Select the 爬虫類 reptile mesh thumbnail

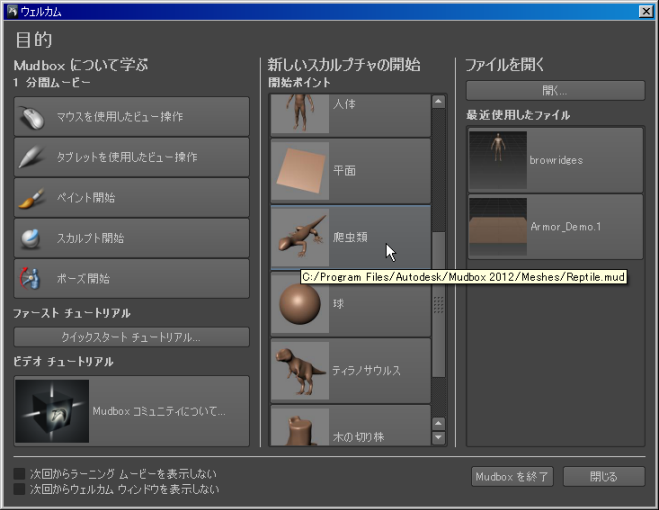point(300,238)
